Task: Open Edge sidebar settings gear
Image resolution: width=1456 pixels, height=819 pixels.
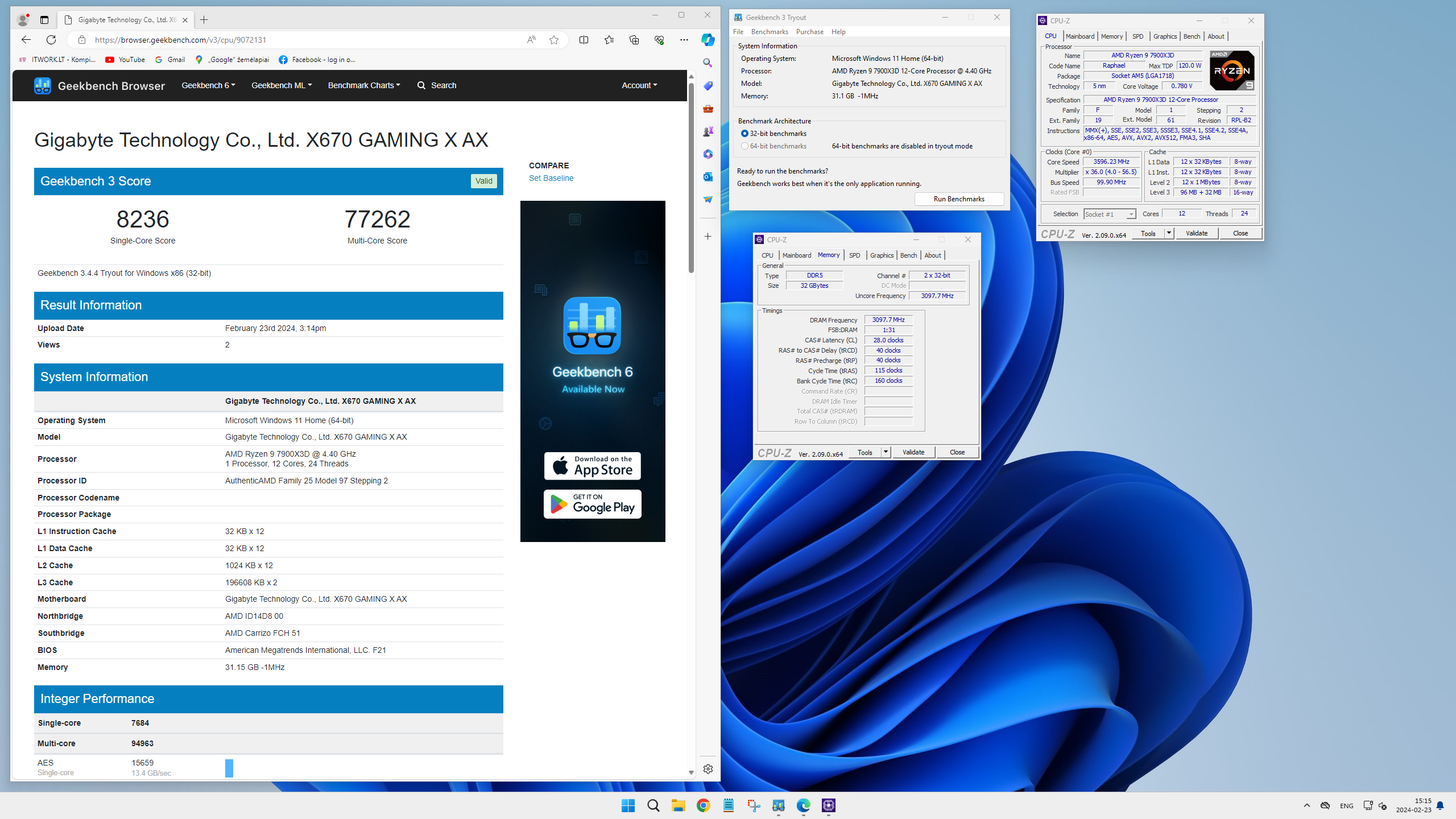Action: click(x=708, y=769)
